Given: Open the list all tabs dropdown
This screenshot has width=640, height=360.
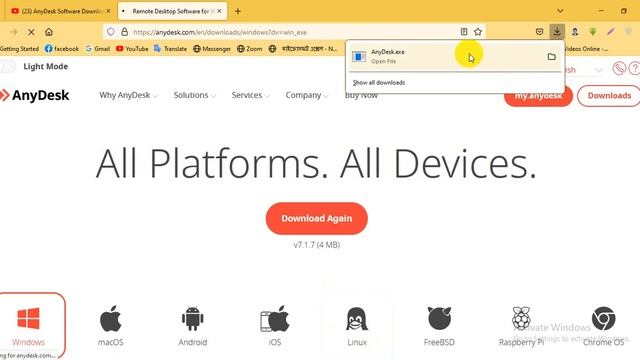Looking at the screenshot, I should [560, 11].
